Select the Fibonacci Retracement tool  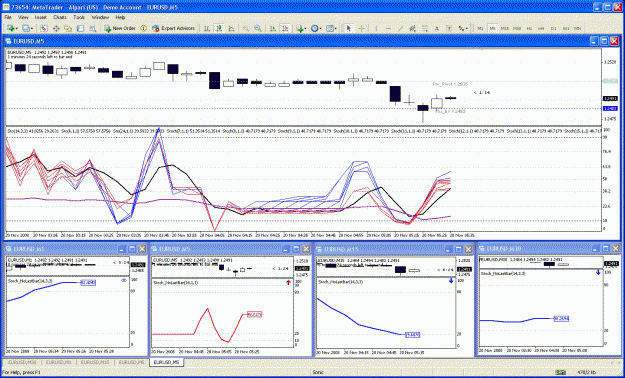(x=425, y=28)
